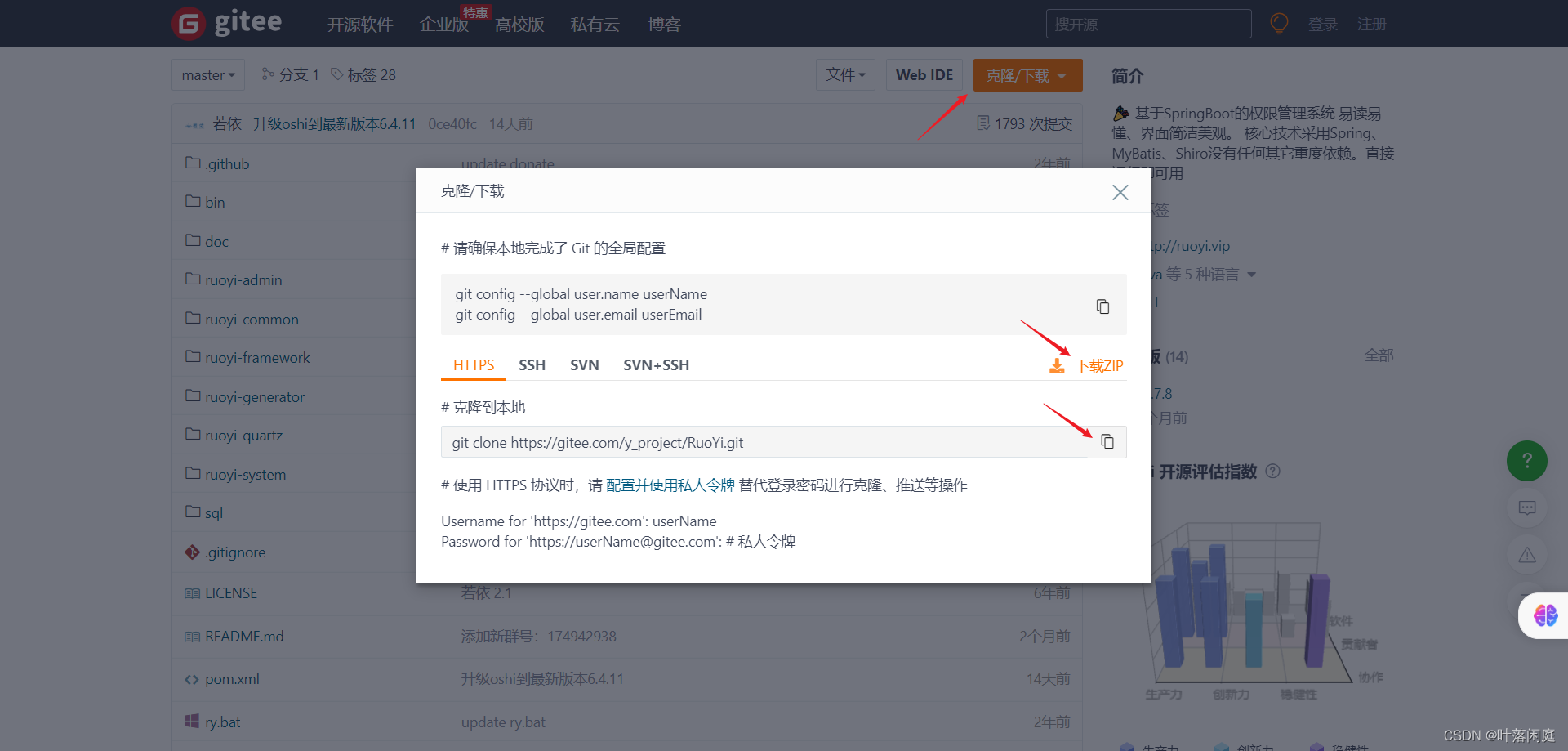Open the ruoyi-generator folder
Image resolution: width=1568 pixels, height=751 pixels.
coord(255,397)
